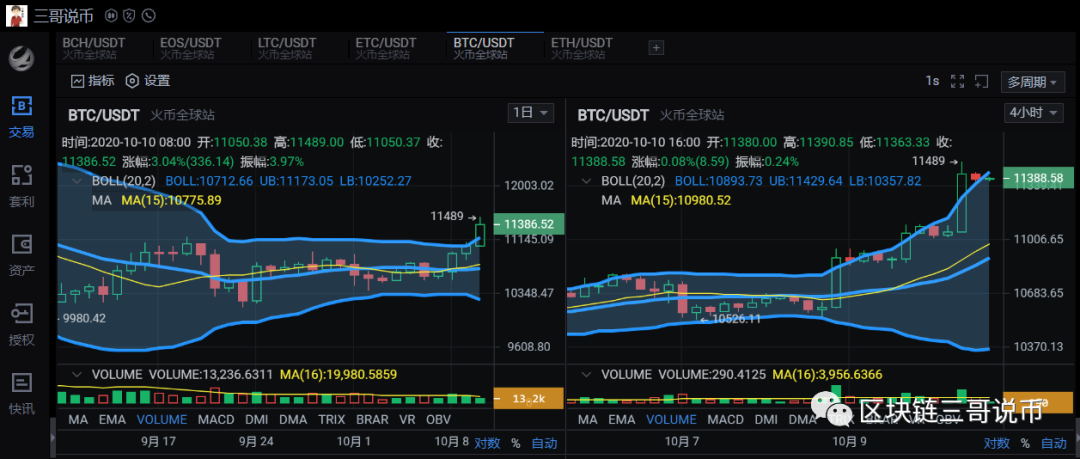This screenshot has height=459, width=1080.
Task: Click the orange 13.2k volume tag
Action: (529, 398)
